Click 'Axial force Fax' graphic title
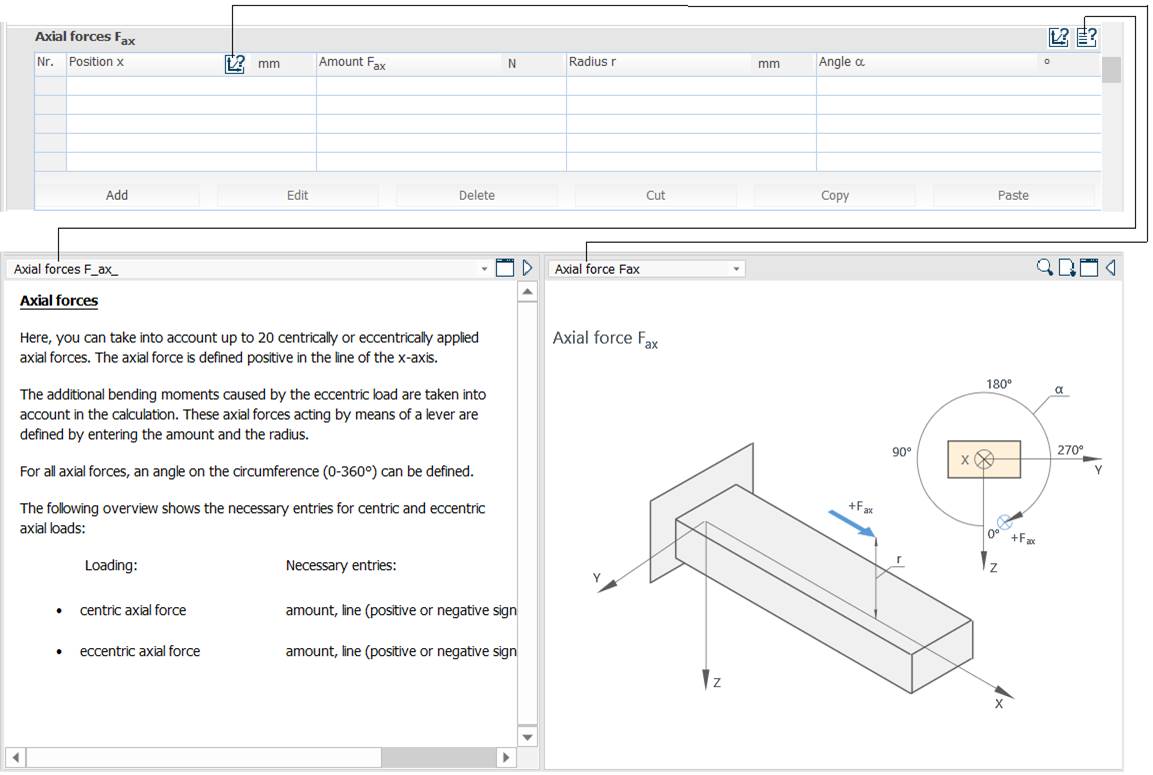This screenshot has width=1153, height=775. (605, 339)
